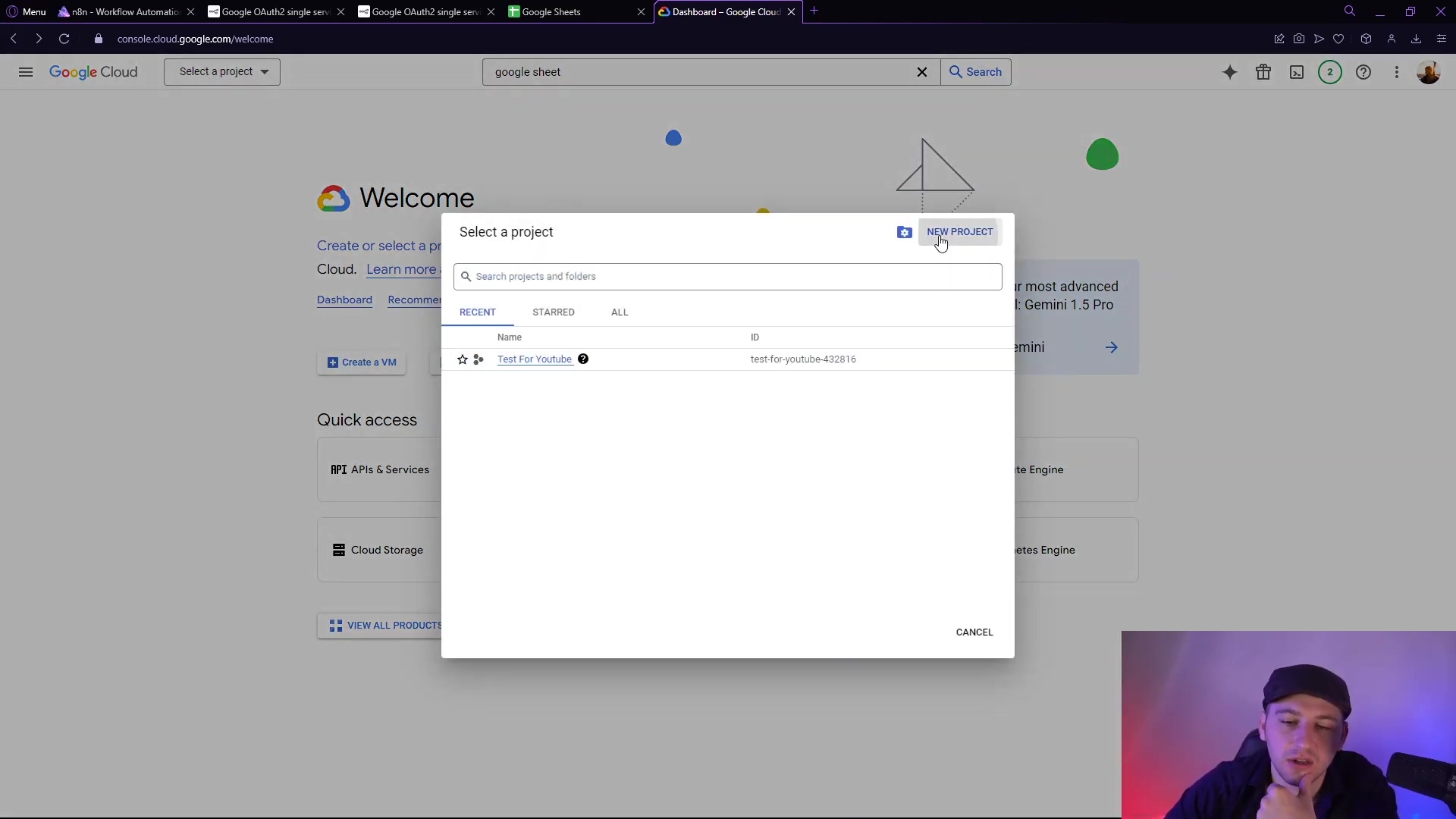The height and width of the screenshot is (819, 1456).
Task: Open the browser Menu button
Action: [27, 11]
